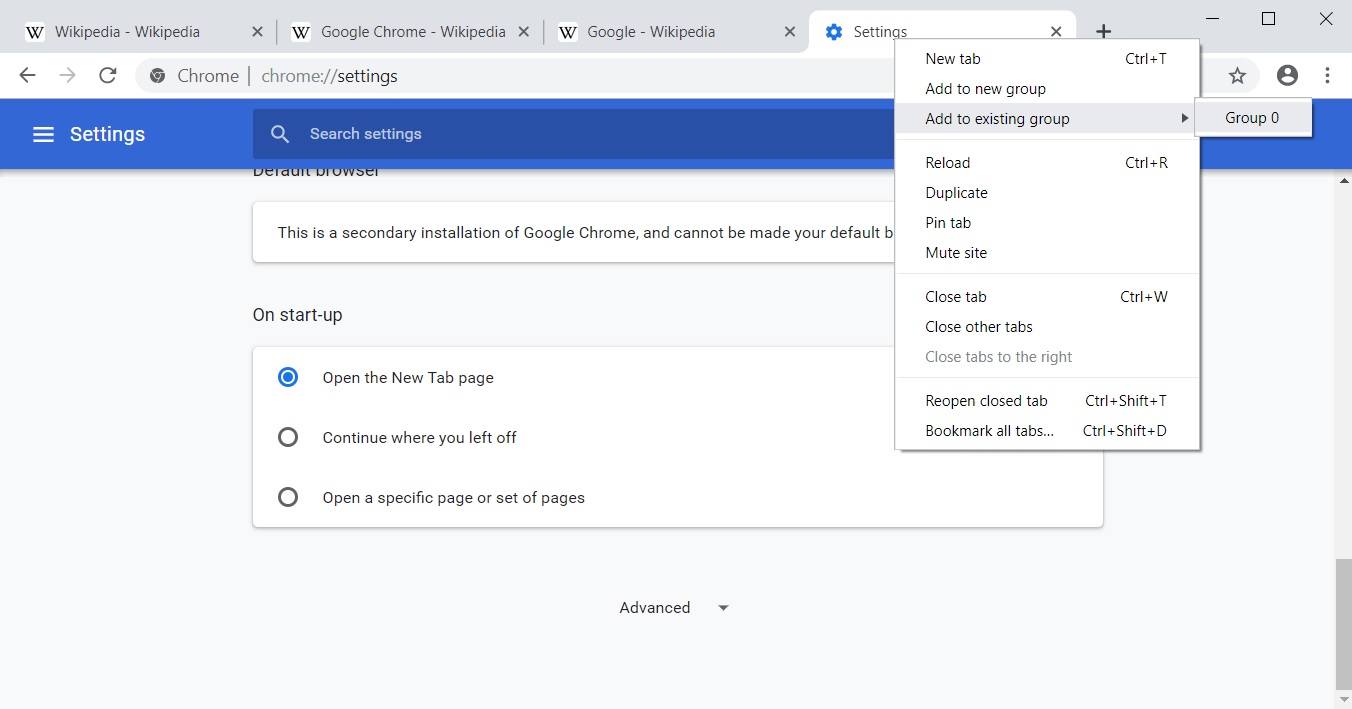The image size is (1352, 709).
Task: Open the profile avatar icon
Action: click(1287, 75)
